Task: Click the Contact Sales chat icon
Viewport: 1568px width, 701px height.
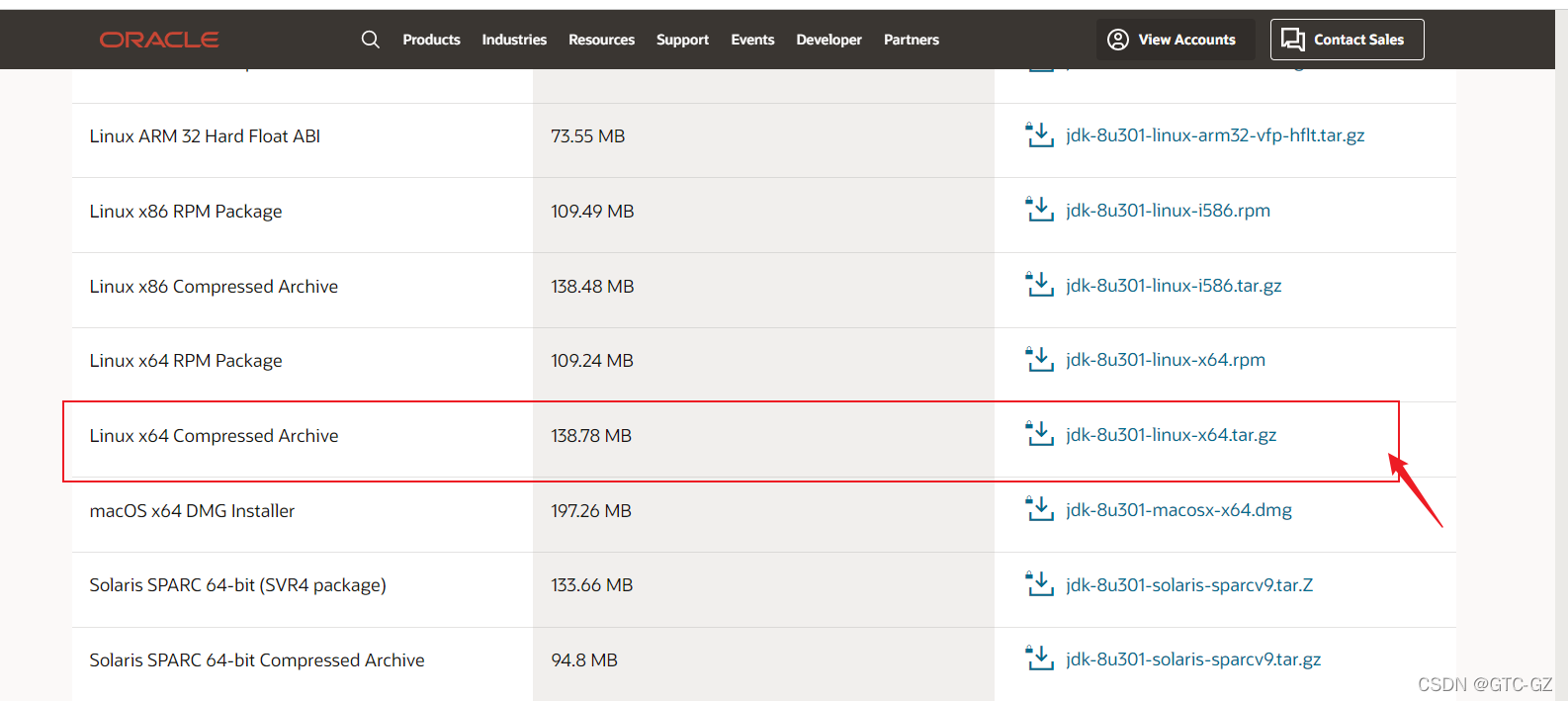Action: [1293, 40]
